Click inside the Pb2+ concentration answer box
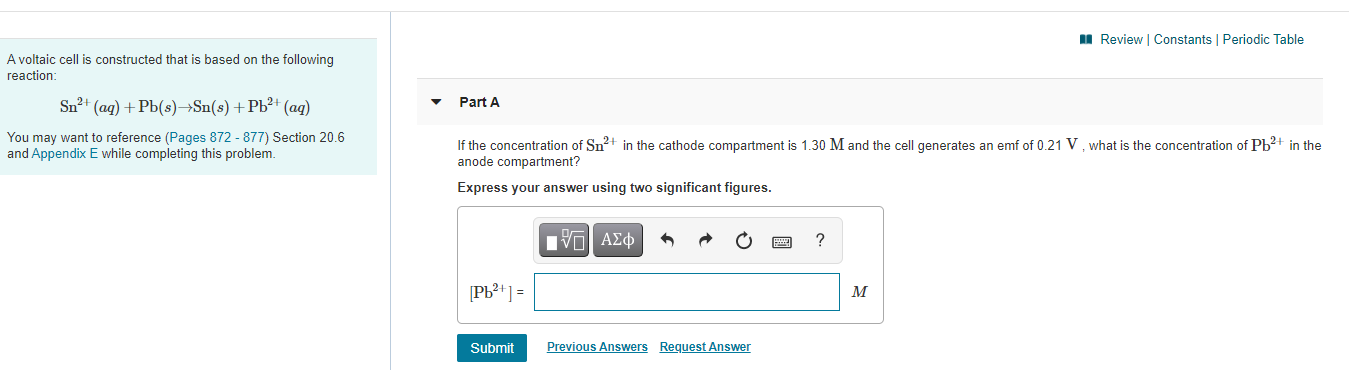This screenshot has width=1352, height=370. 687,292
